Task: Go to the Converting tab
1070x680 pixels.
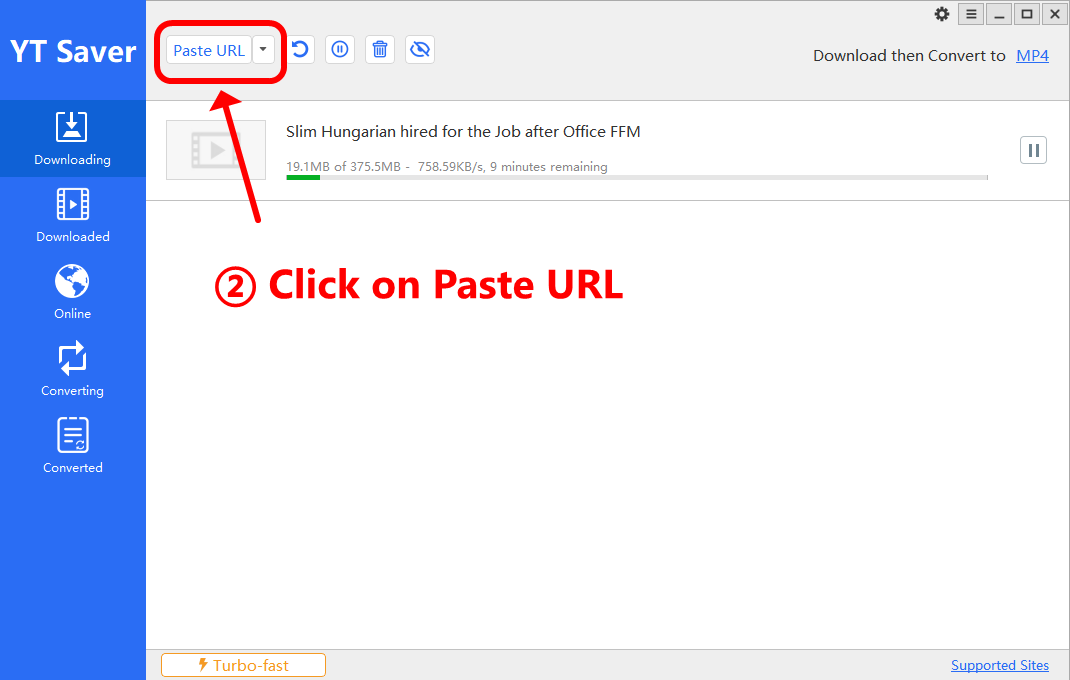Action: (x=72, y=369)
